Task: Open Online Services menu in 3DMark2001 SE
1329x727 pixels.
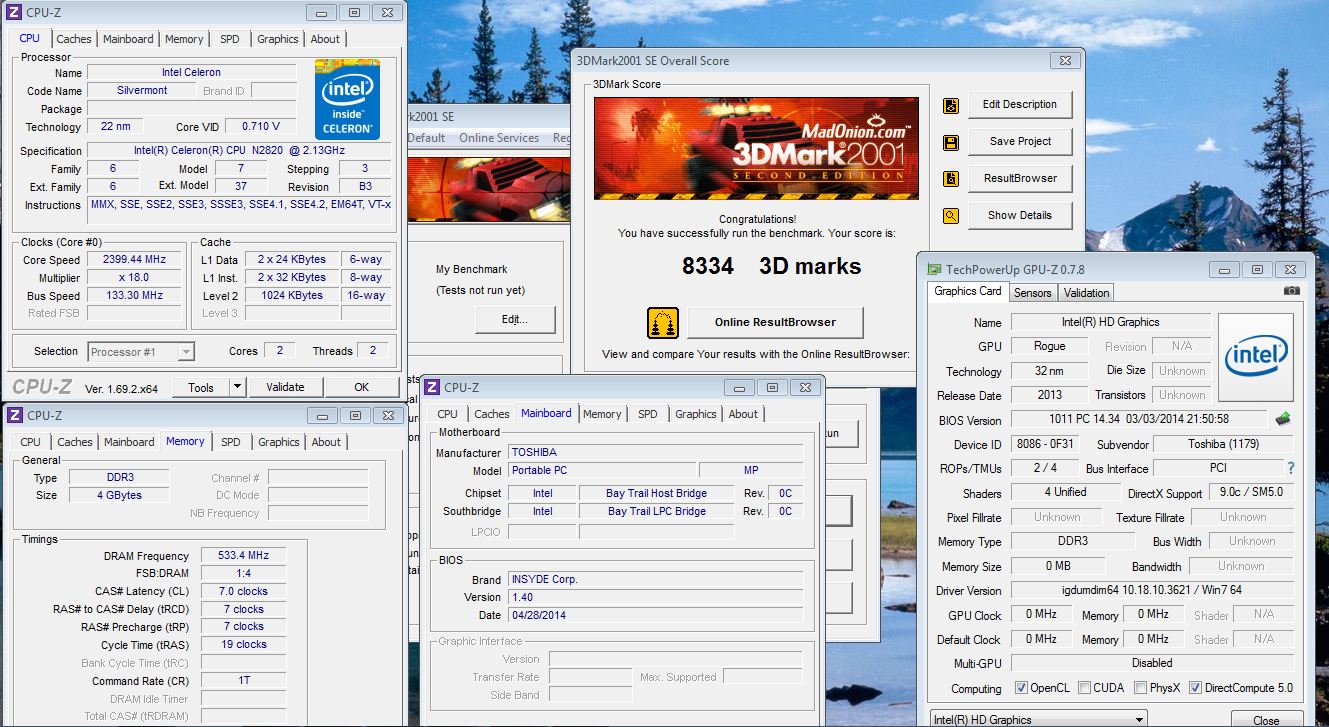Action: coord(499,138)
